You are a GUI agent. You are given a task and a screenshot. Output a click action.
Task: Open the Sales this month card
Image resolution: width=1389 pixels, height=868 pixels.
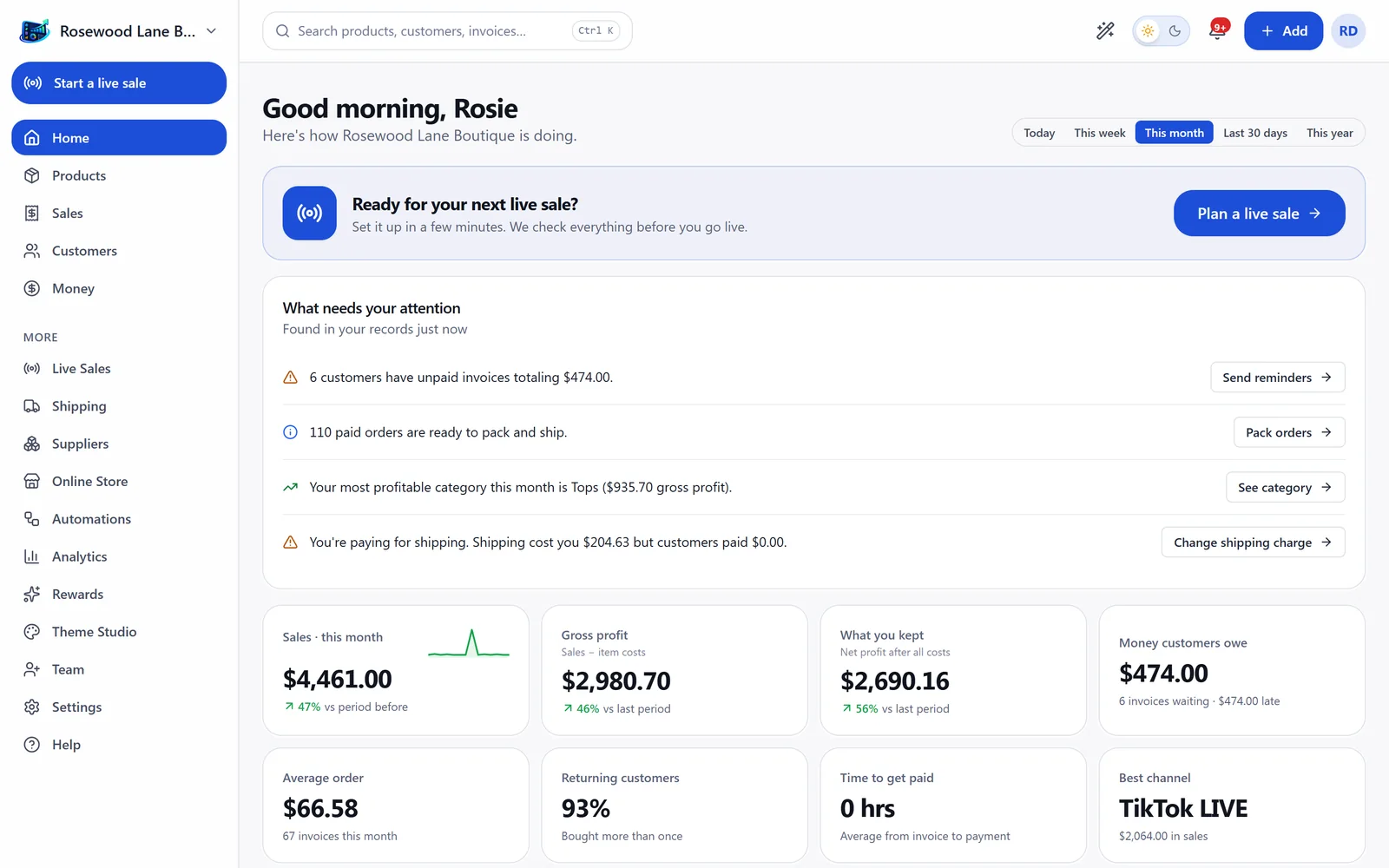396,670
